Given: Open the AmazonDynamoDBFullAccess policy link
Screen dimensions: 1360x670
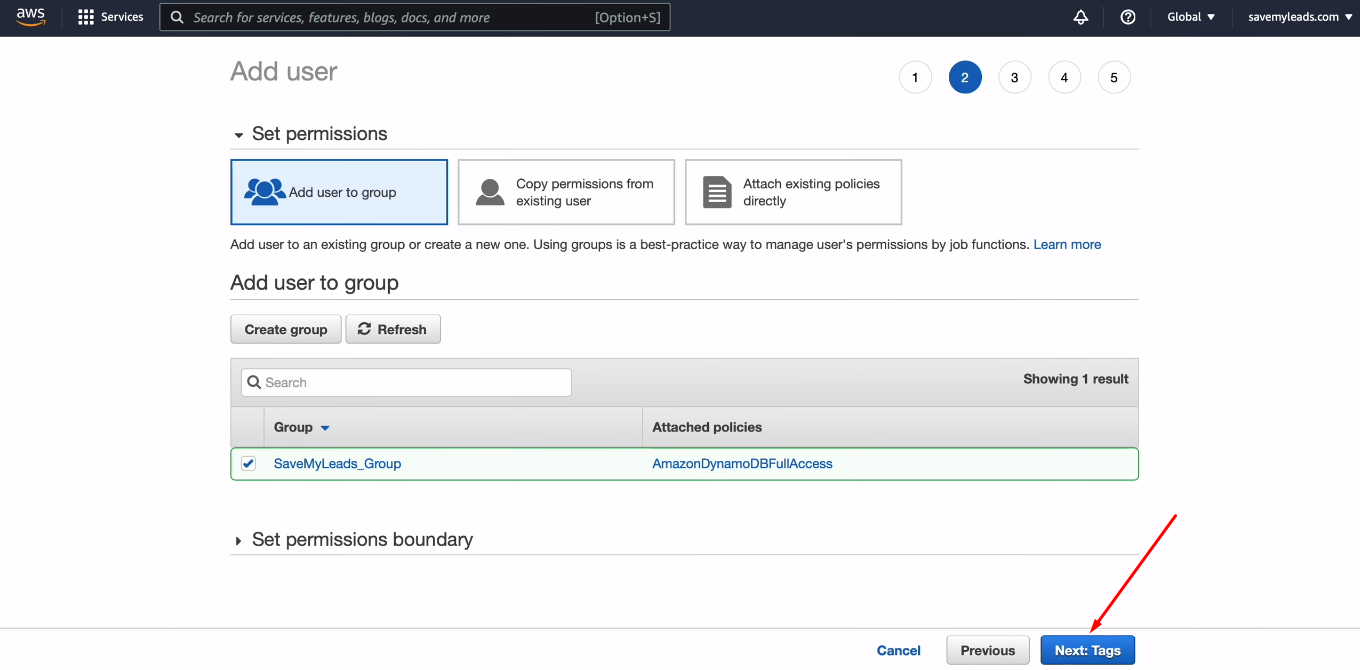Looking at the screenshot, I should (742, 464).
